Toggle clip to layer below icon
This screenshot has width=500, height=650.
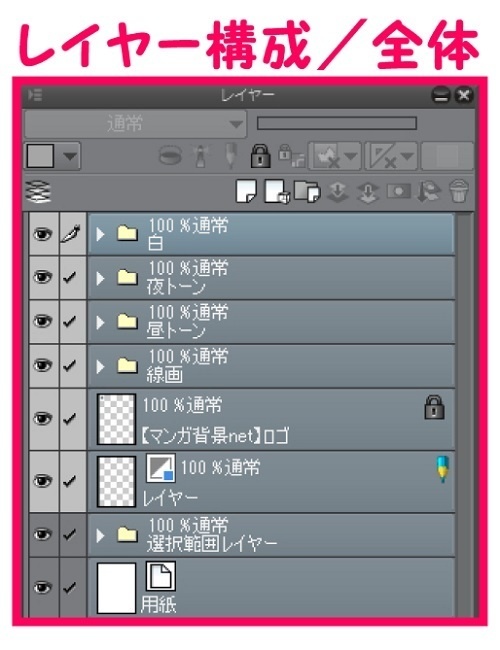tap(170, 155)
